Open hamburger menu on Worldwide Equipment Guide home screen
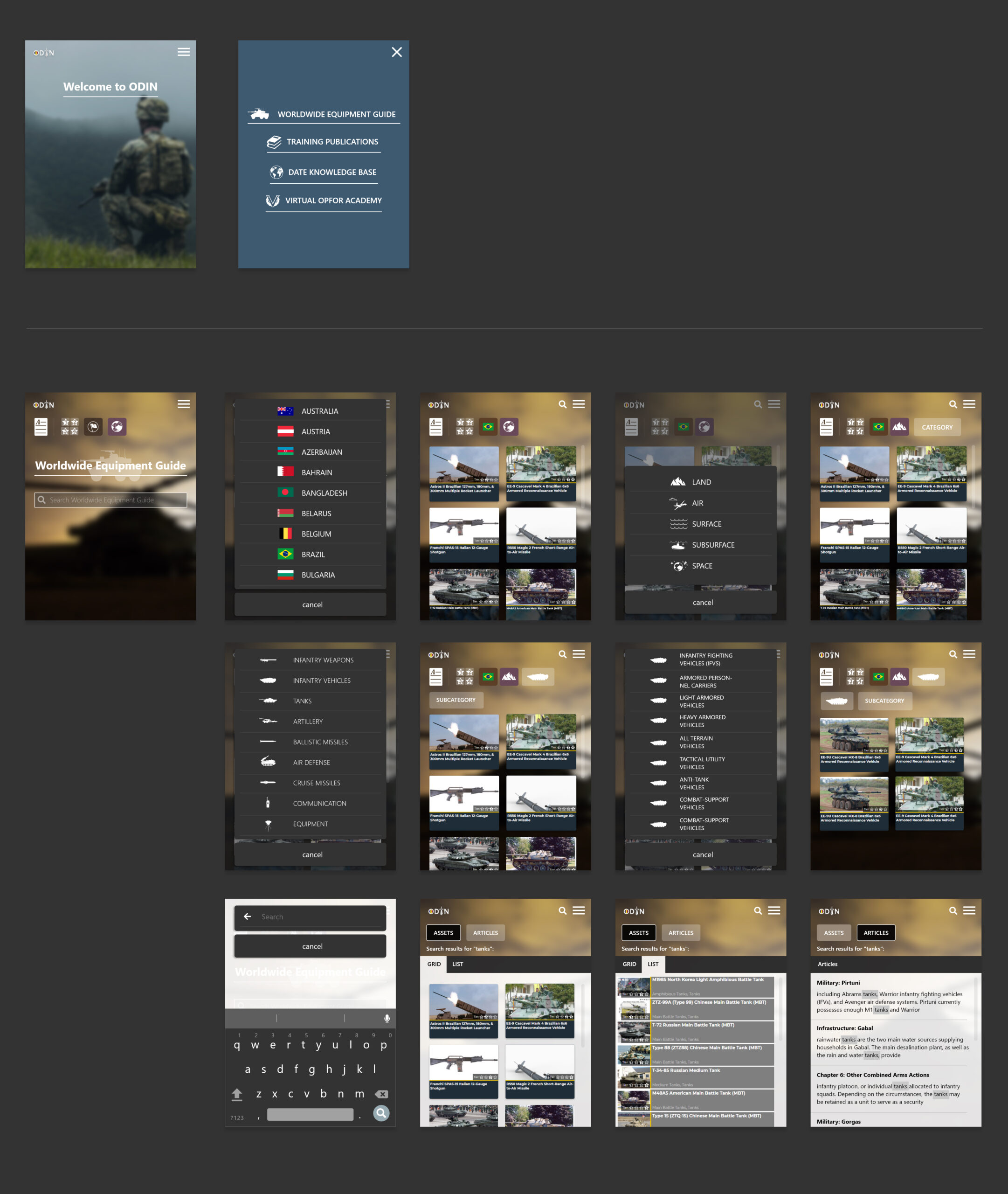 pos(183,404)
